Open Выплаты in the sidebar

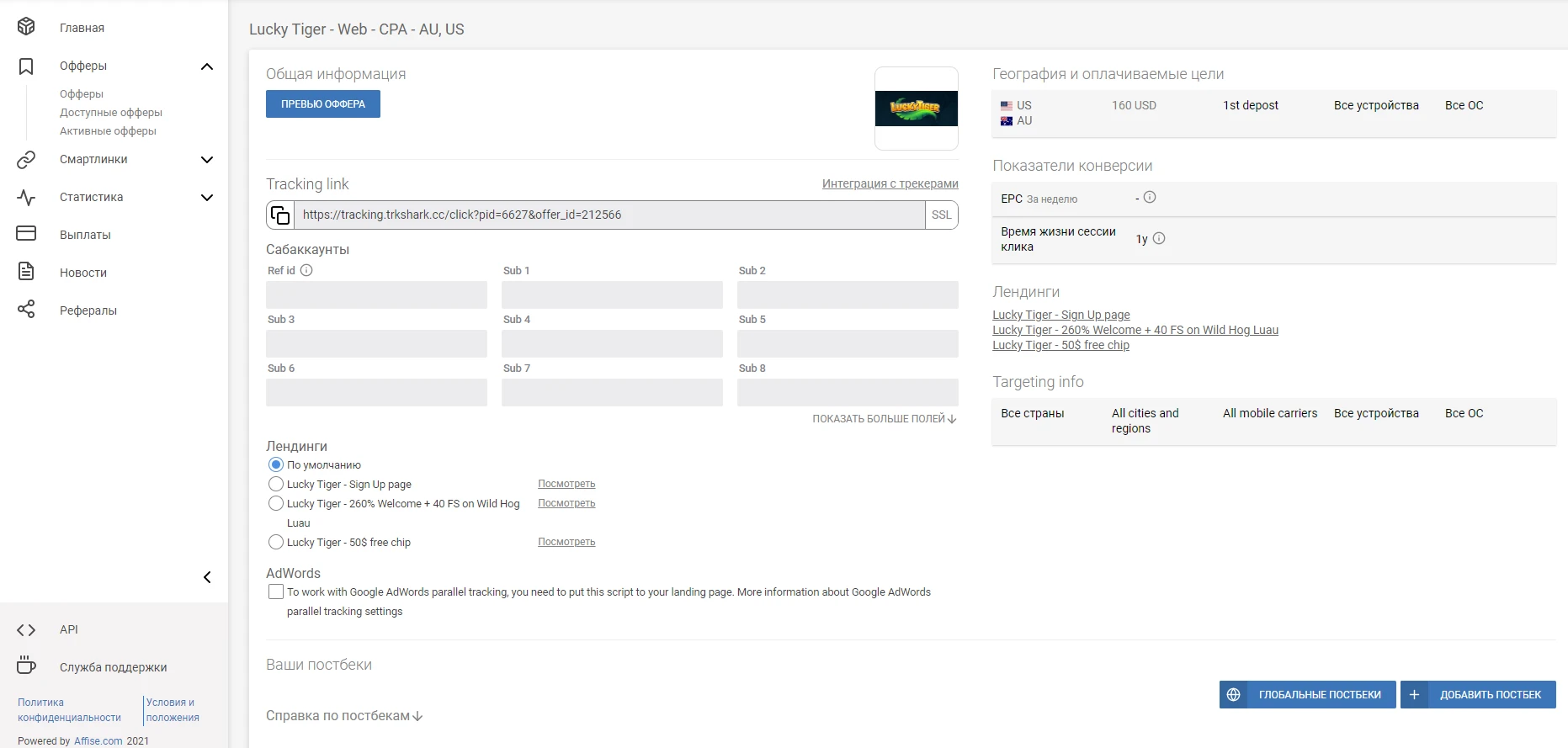85,235
